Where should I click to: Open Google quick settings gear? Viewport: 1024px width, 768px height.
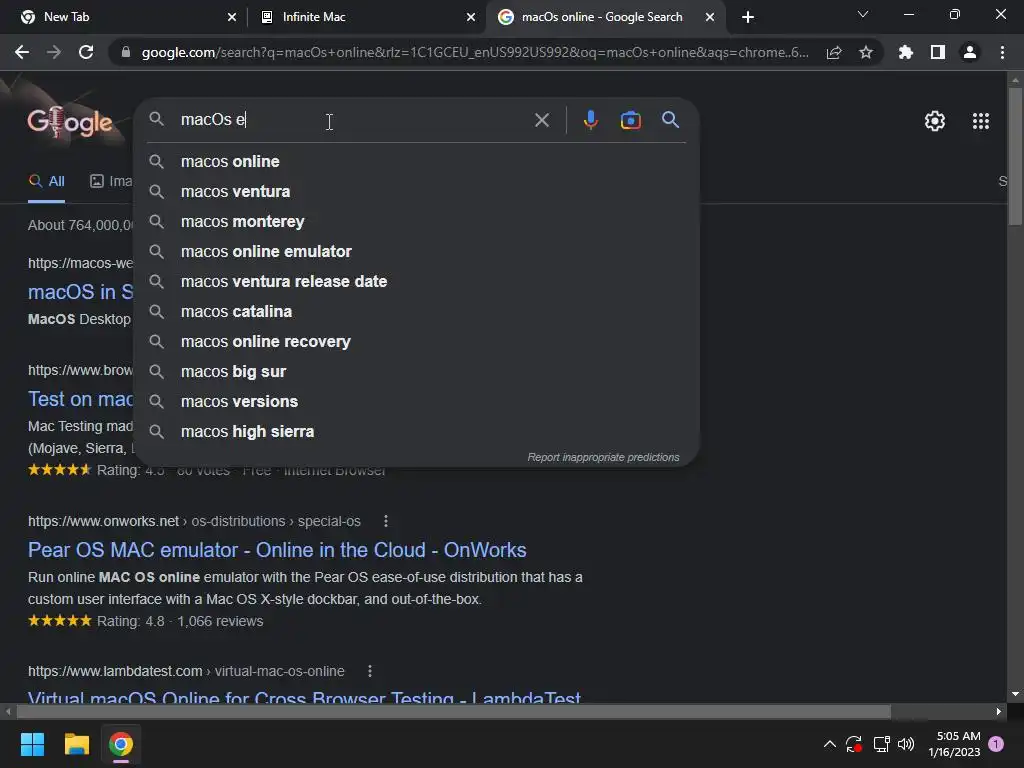pyautogui.click(x=935, y=121)
